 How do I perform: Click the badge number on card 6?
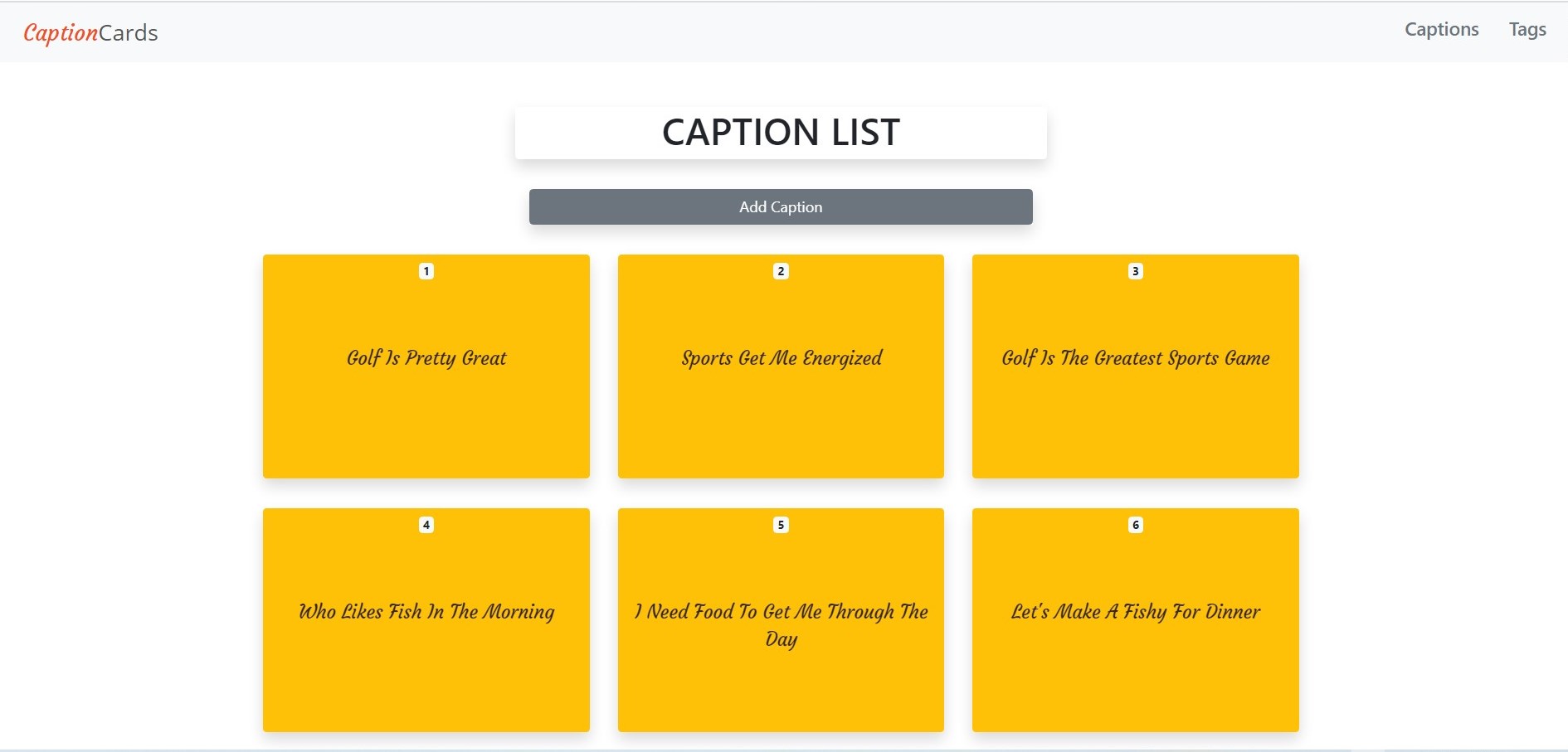(x=1136, y=524)
